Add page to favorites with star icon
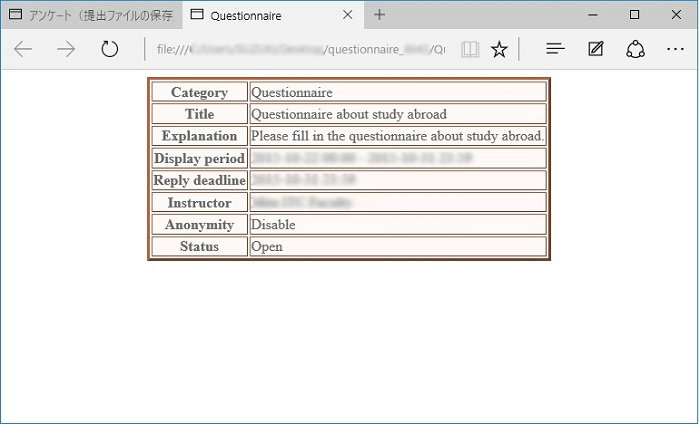This screenshot has height=424, width=700. (499, 50)
